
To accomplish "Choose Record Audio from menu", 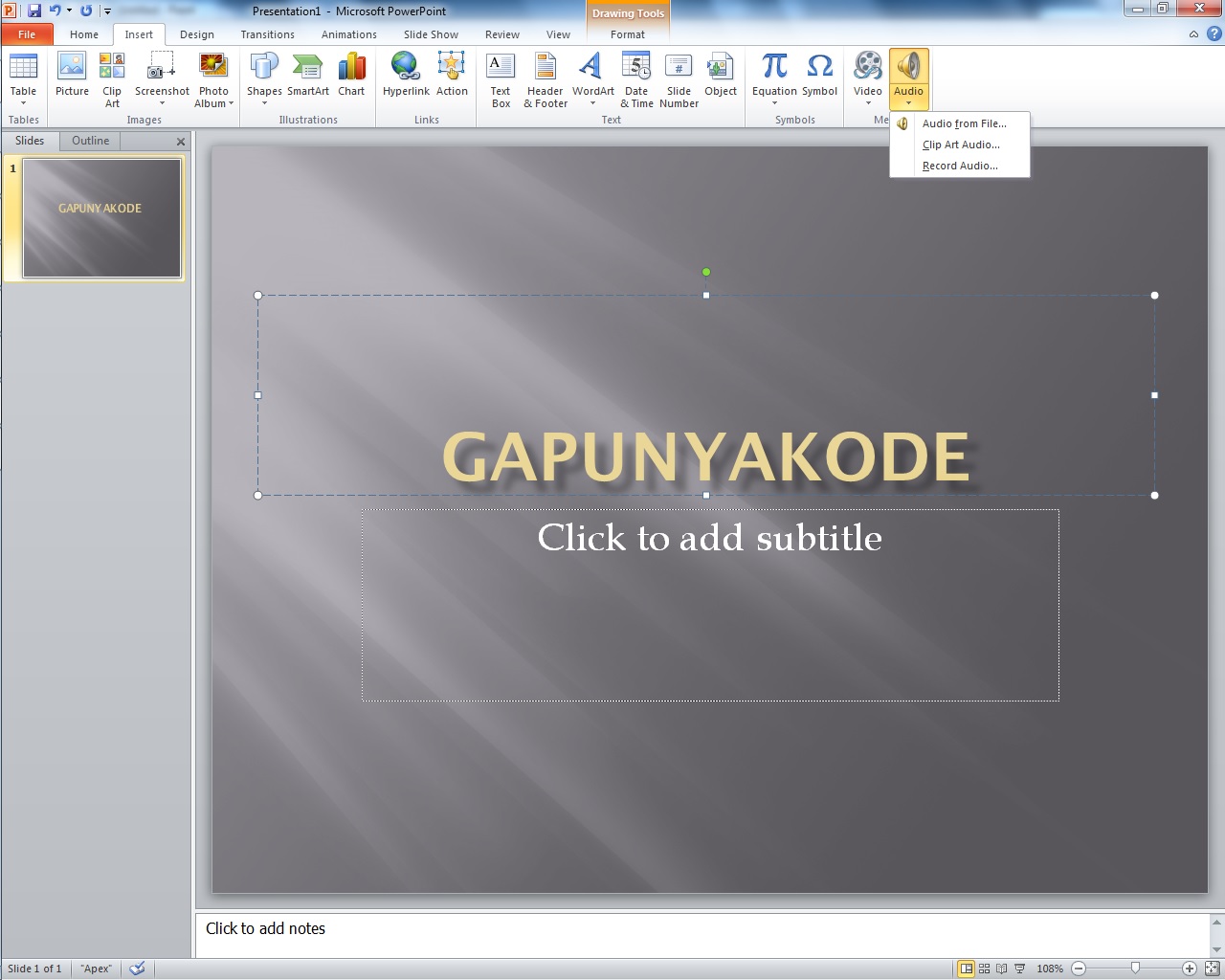I will [x=959, y=165].
